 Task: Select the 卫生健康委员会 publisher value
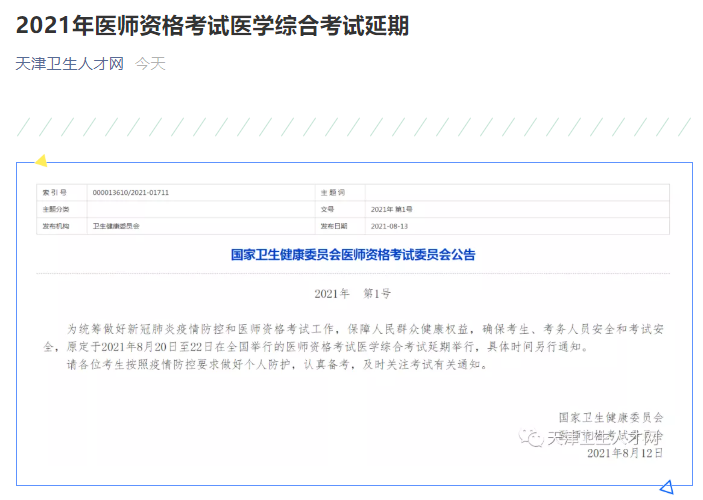(116, 227)
